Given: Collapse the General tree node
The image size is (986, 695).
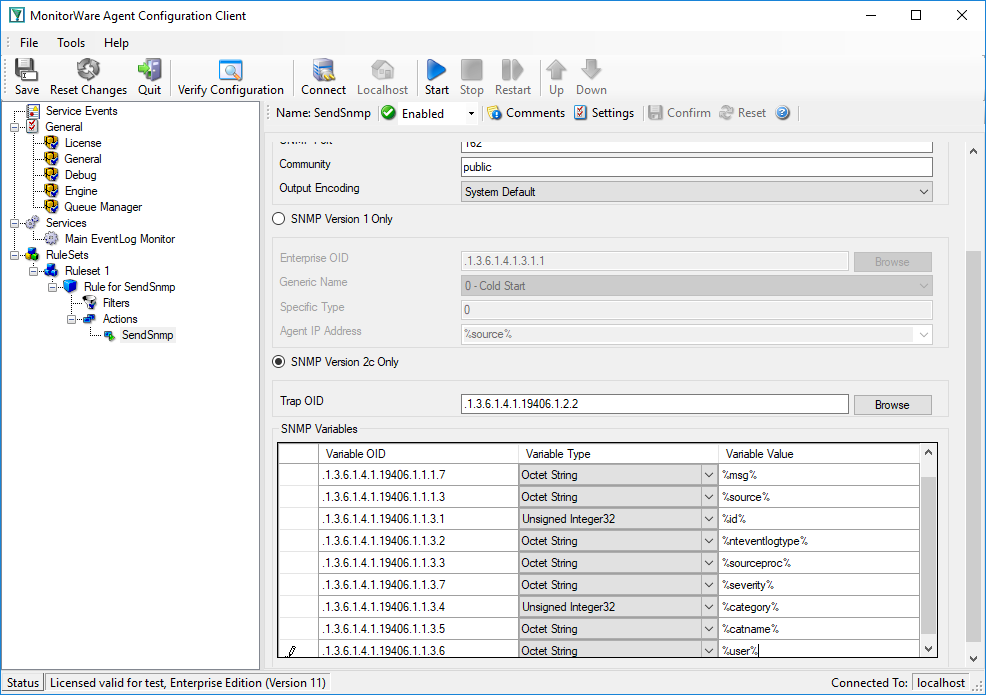Looking at the screenshot, I should (x=14, y=127).
